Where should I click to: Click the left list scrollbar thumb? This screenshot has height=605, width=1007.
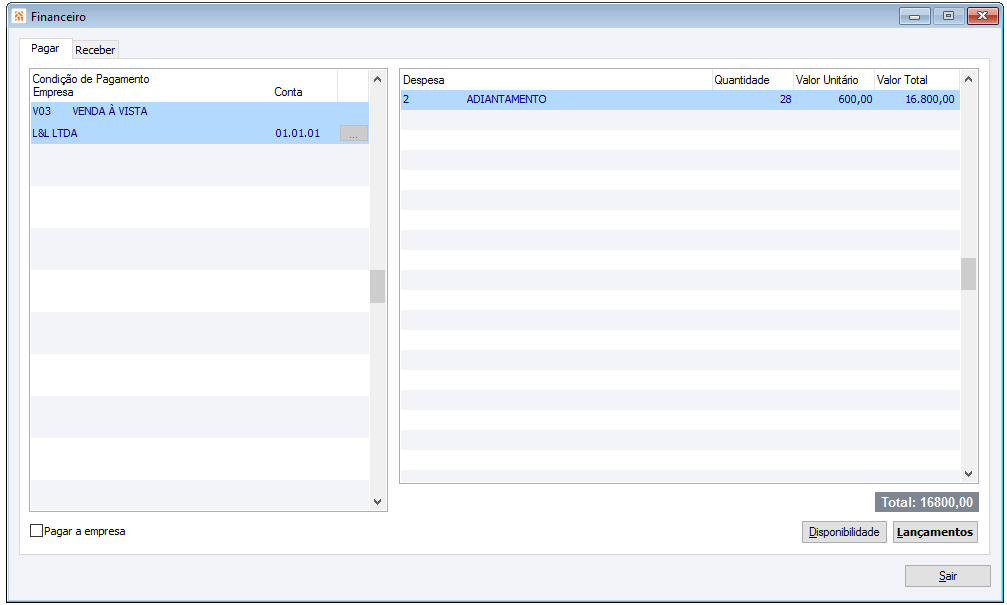coord(378,286)
